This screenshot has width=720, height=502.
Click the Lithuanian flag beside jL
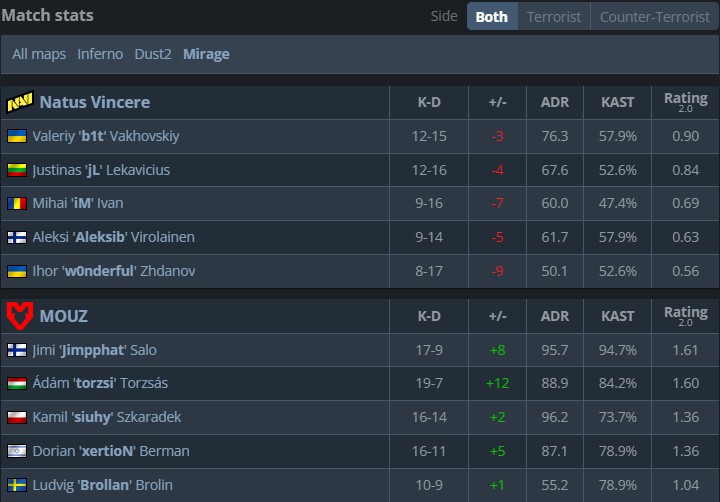17,170
